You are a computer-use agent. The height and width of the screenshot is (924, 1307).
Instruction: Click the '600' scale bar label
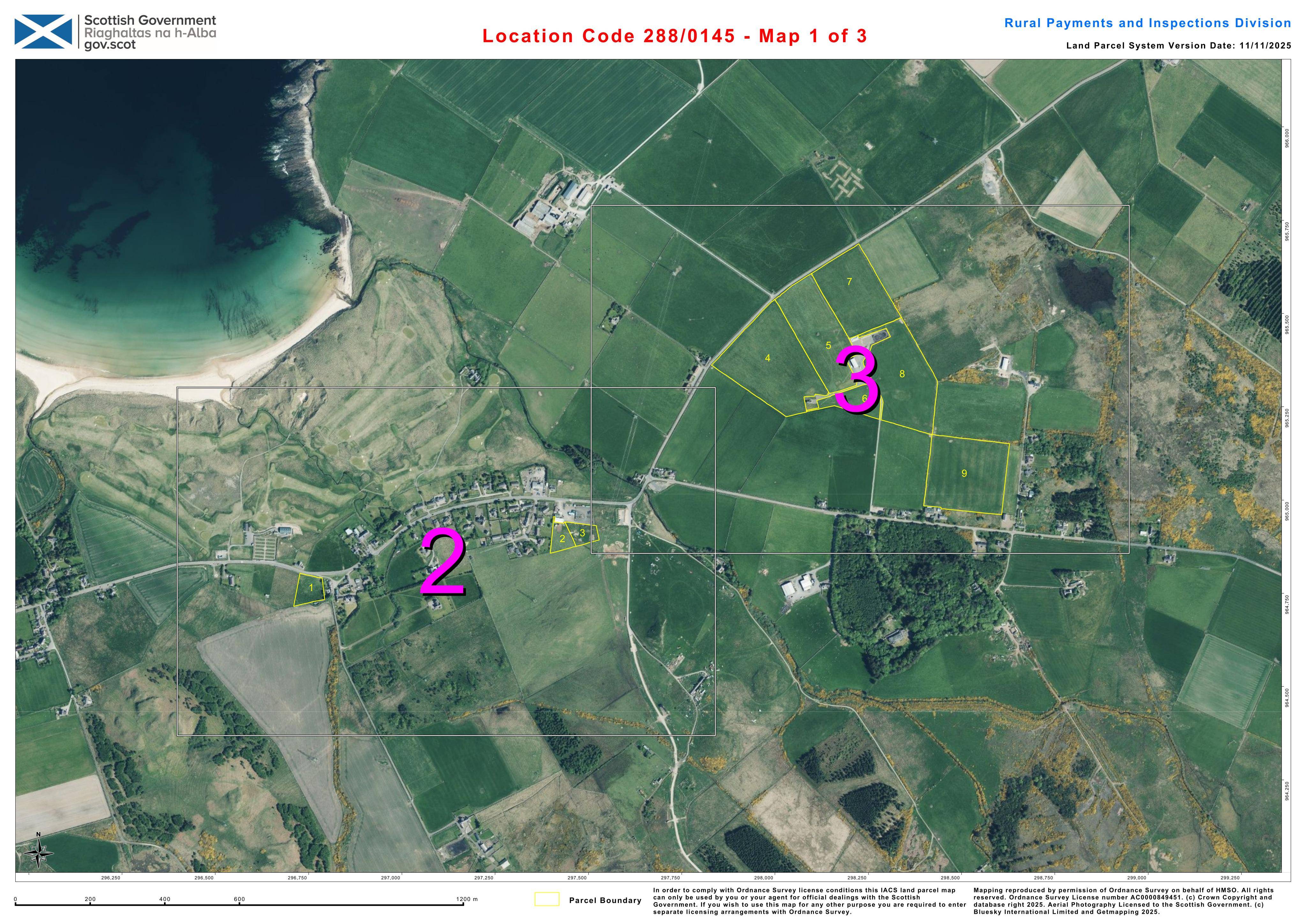click(x=239, y=899)
